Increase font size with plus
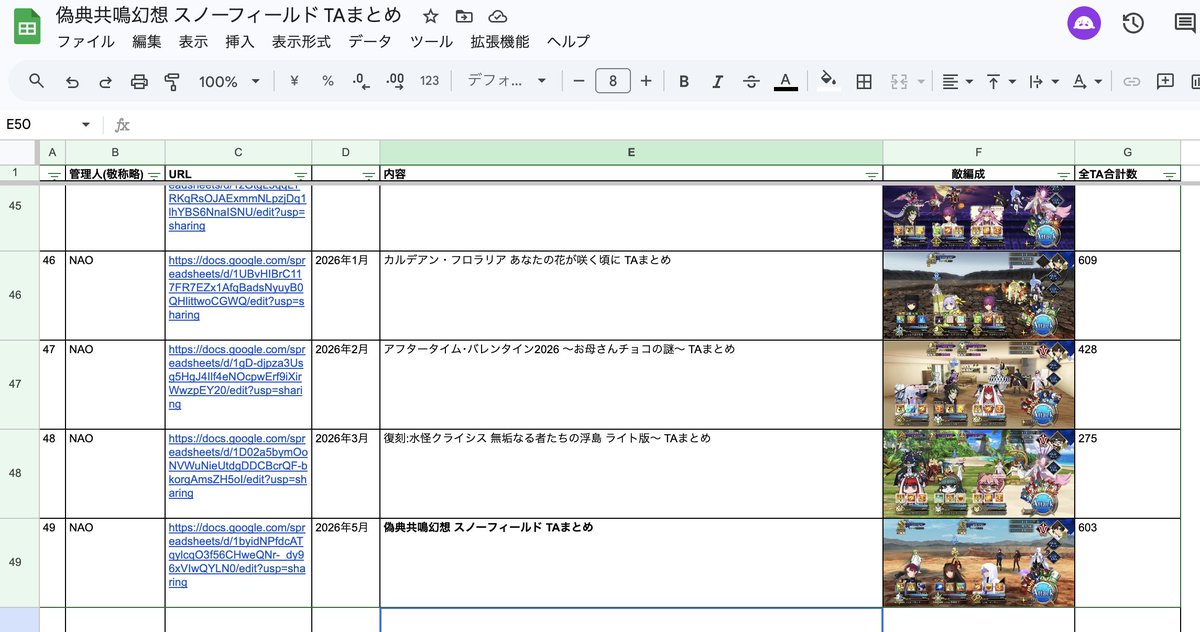1200x632 pixels. pos(646,81)
